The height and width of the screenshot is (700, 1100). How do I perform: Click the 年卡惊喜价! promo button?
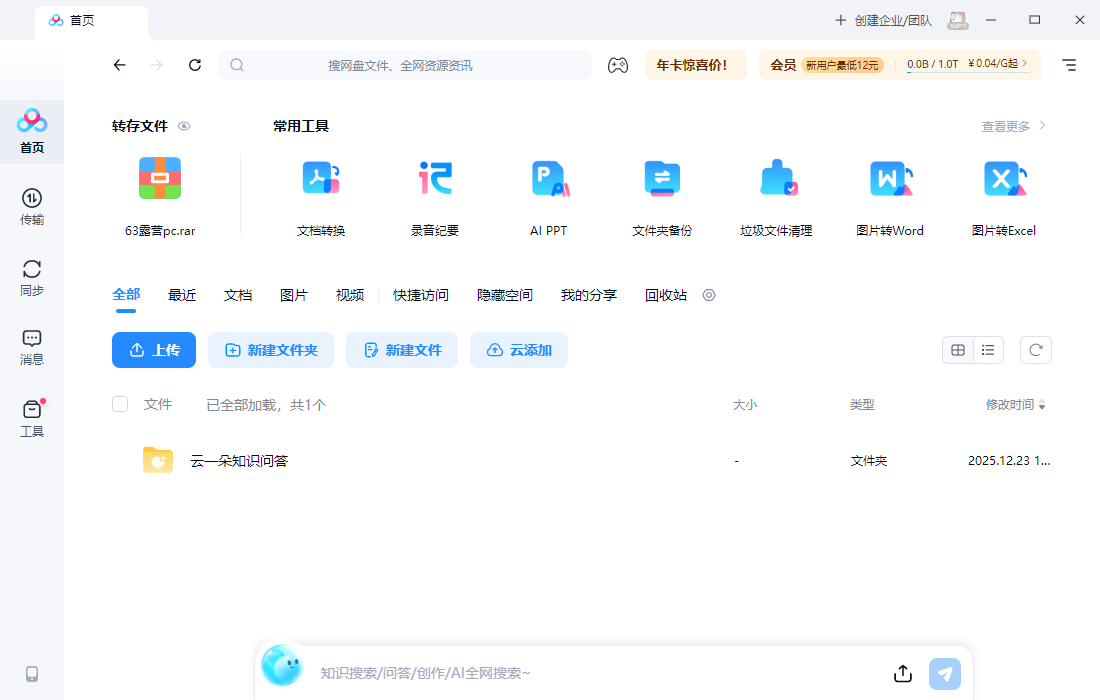click(695, 65)
